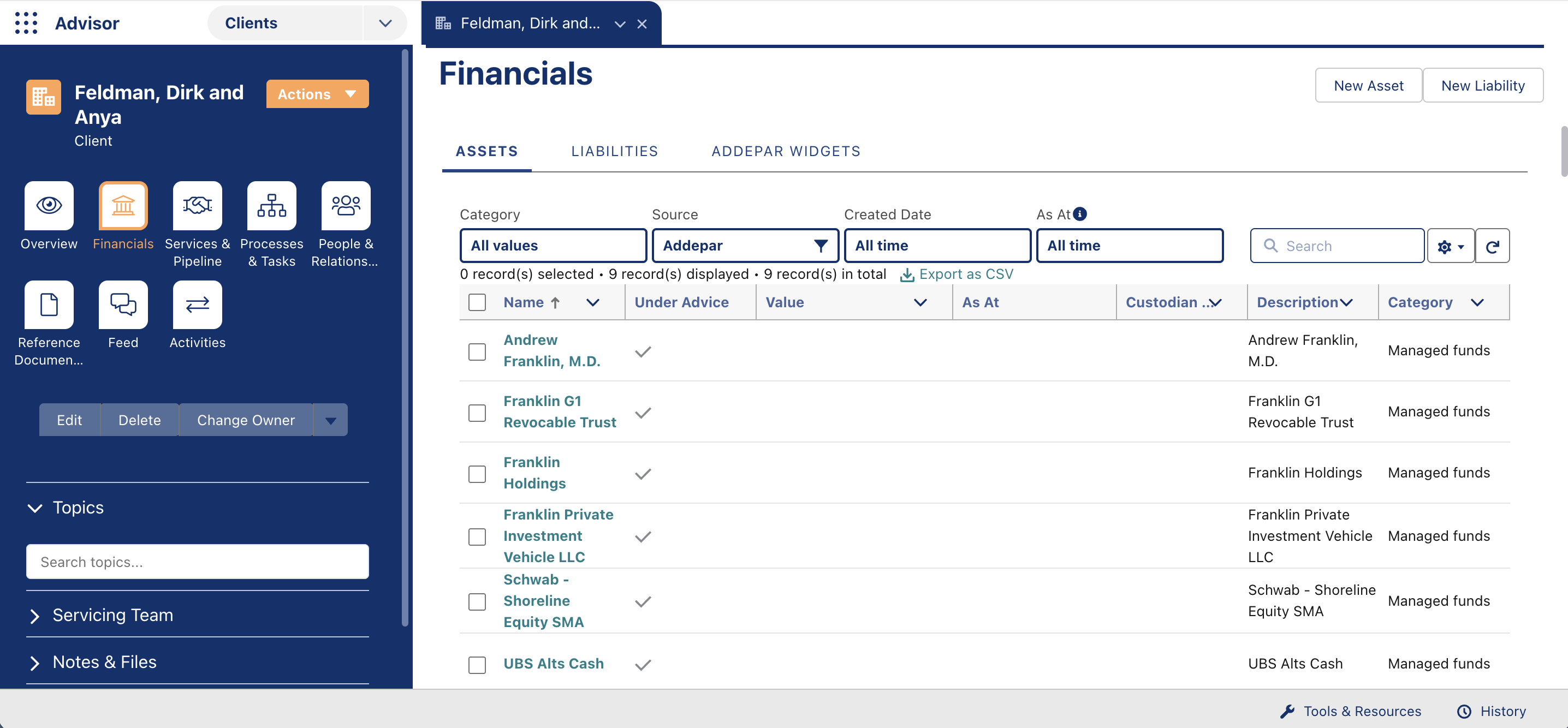Image resolution: width=1568 pixels, height=728 pixels.
Task: Open the Andrew Franklin, M.D. asset link
Action: click(551, 351)
